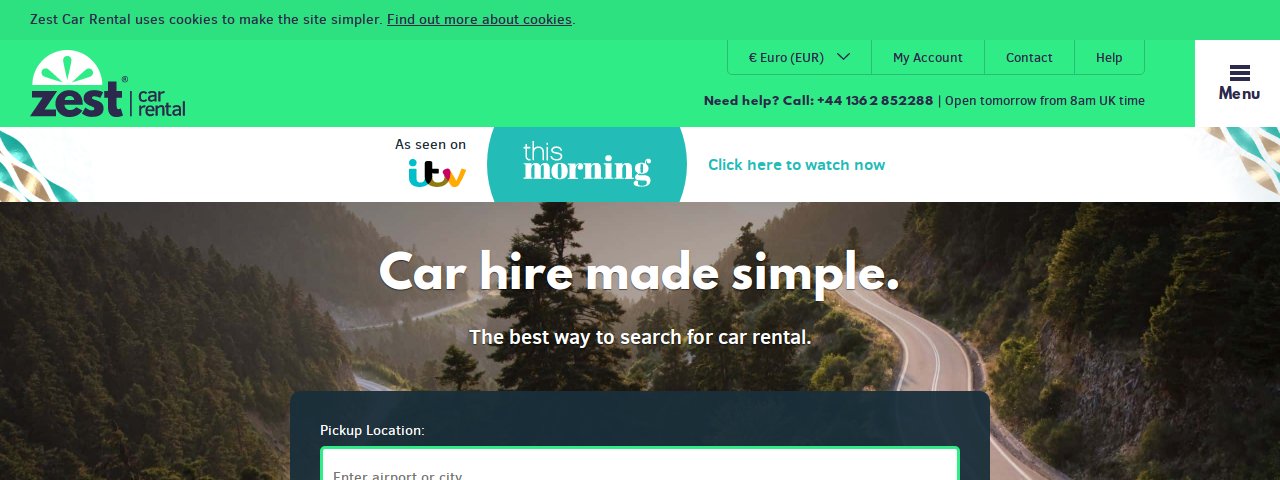Image resolution: width=1280 pixels, height=480 pixels.
Task: Click the chevron arrow beside Euro (EUR)
Action: [x=843, y=57]
